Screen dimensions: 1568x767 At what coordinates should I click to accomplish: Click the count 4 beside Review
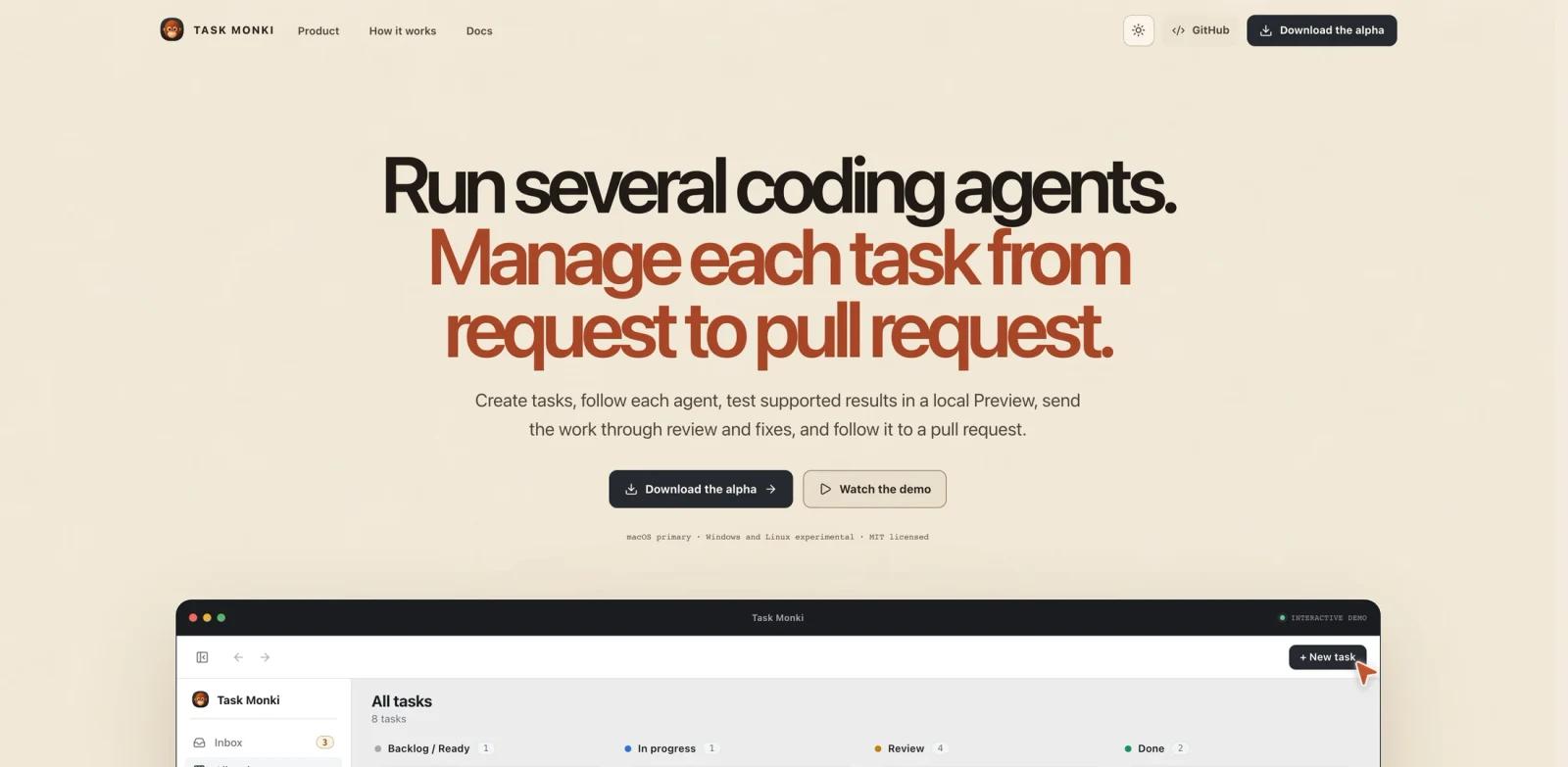(x=940, y=748)
